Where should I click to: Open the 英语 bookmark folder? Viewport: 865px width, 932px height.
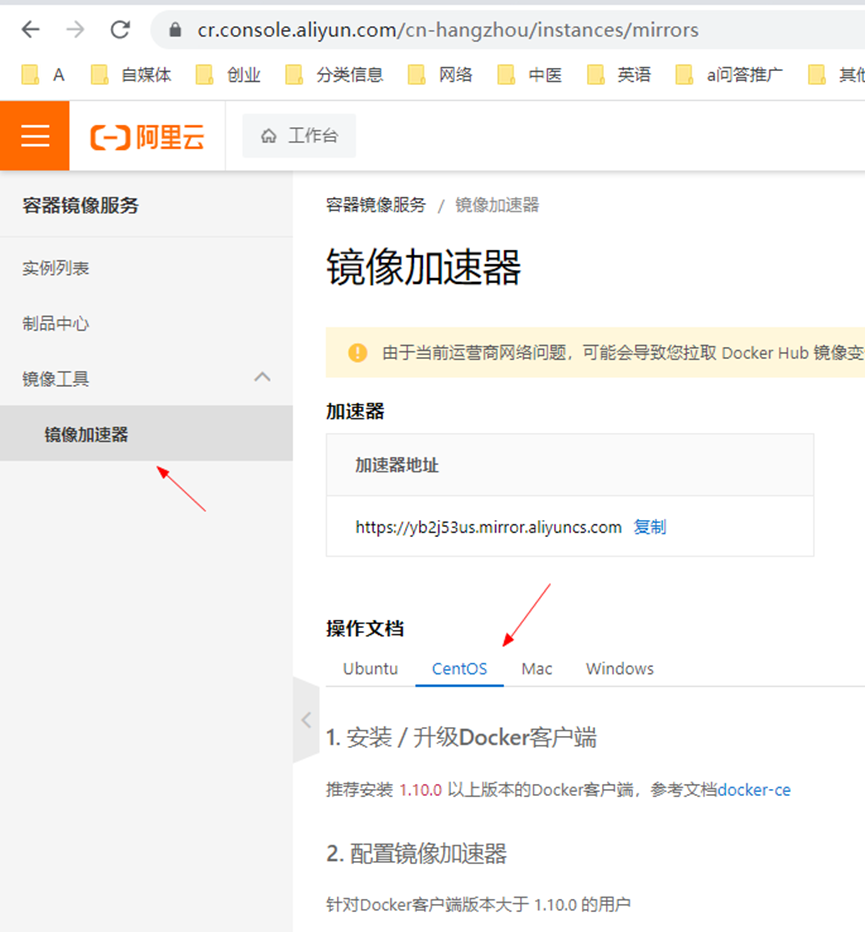(618, 75)
